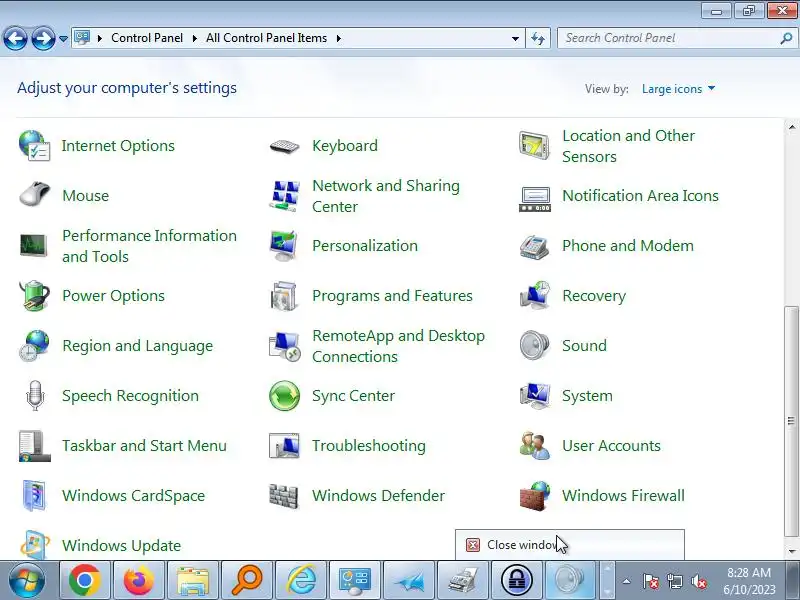Launch Firefox from the taskbar
Screen dimensions: 800x600
tap(139, 581)
